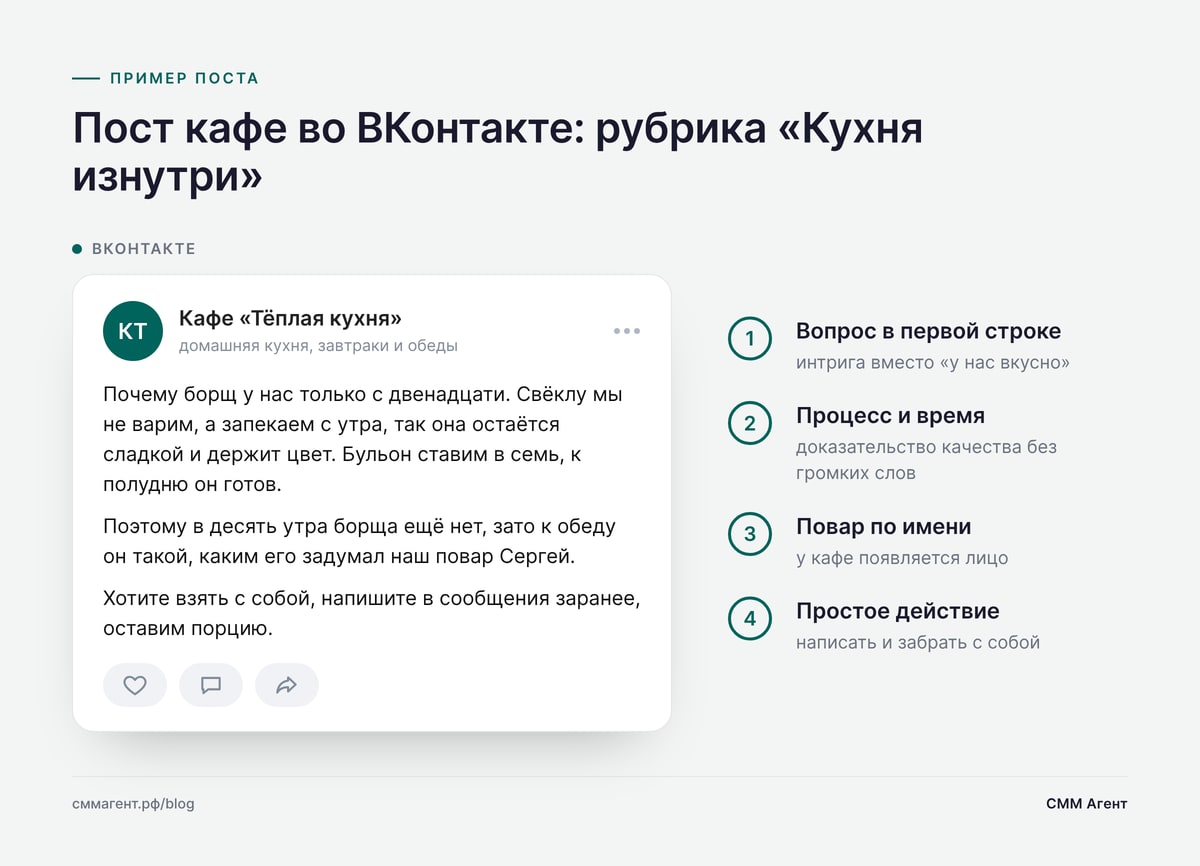This screenshot has width=1200, height=866.
Task: Open comments with the speech bubble icon
Action: point(211,685)
